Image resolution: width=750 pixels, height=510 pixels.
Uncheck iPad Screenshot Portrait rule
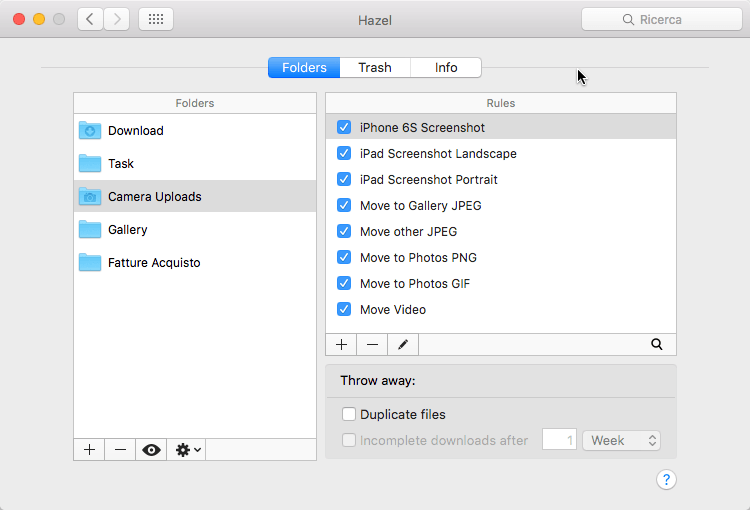344,179
